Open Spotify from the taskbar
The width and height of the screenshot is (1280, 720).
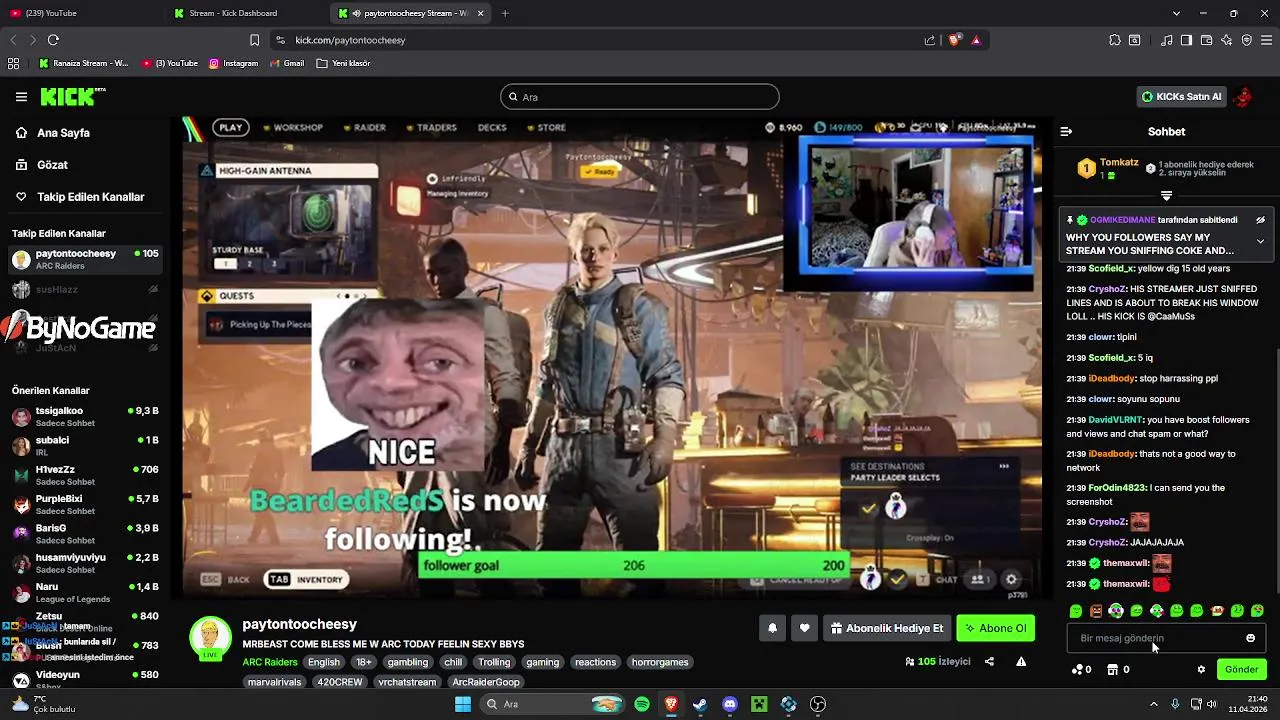[x=642, y=704]
